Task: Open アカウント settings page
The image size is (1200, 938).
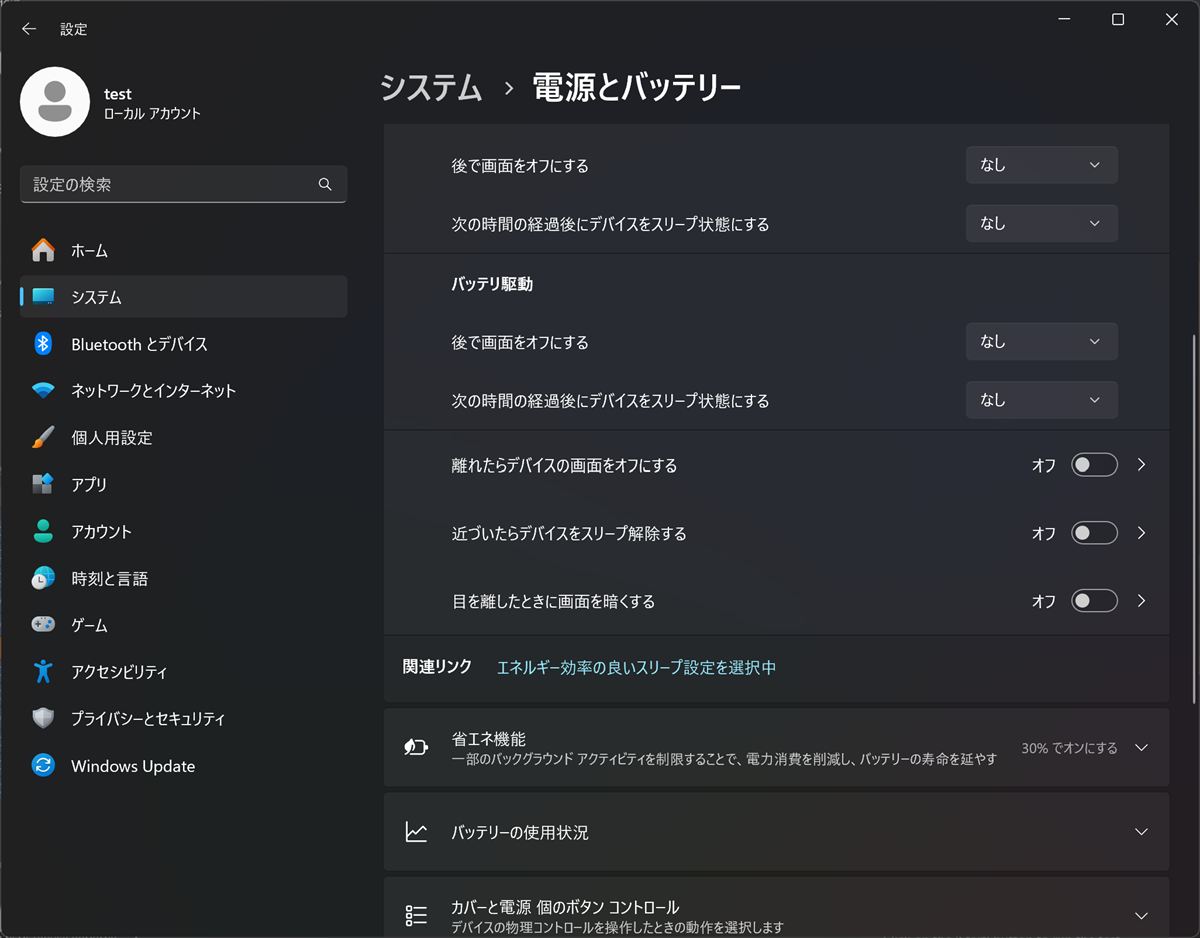Action: (x=184, y=531)
